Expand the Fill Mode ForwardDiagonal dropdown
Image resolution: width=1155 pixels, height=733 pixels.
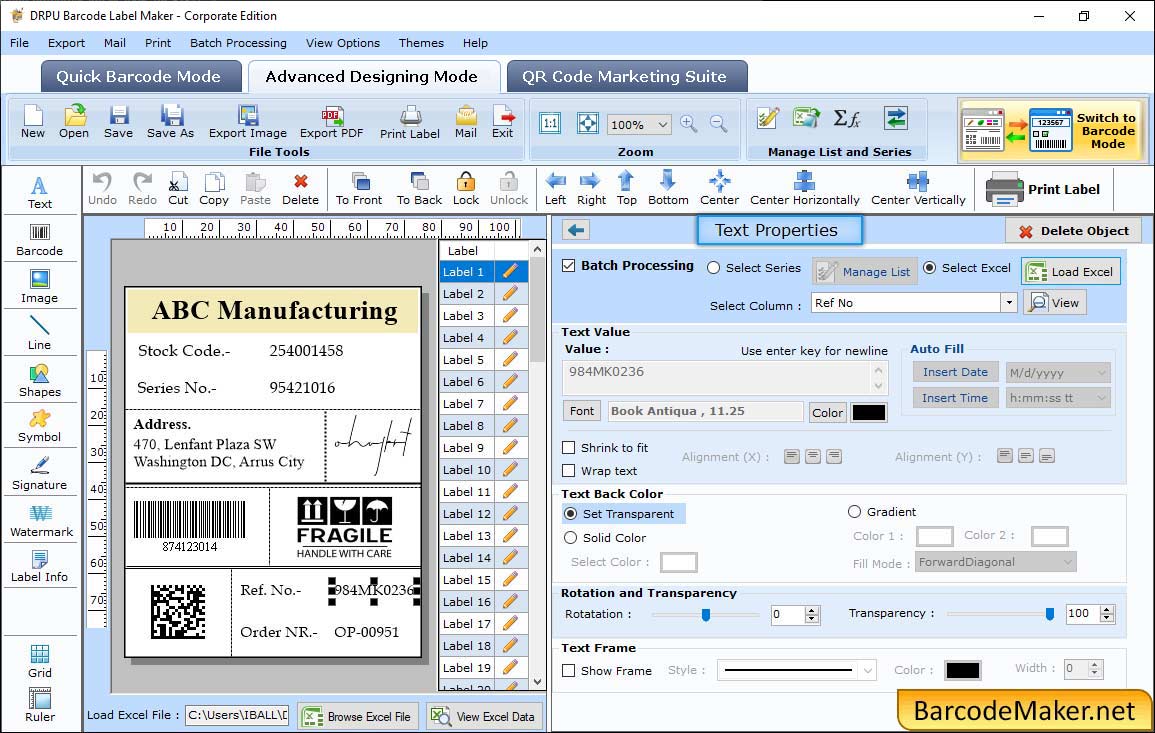pos(1067,562)
